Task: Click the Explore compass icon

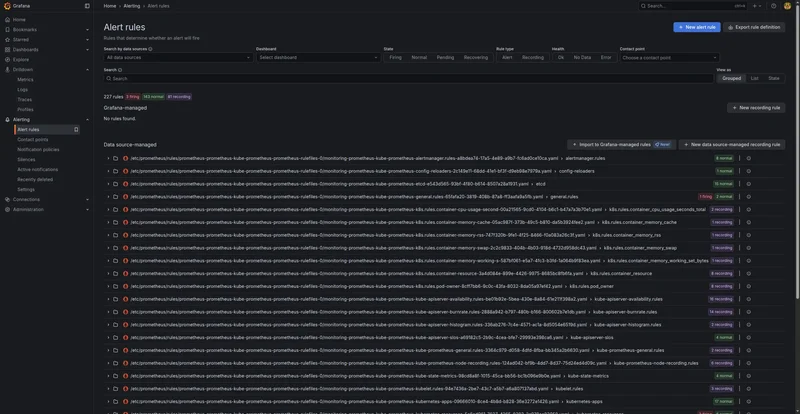Action: click(7, 60)
